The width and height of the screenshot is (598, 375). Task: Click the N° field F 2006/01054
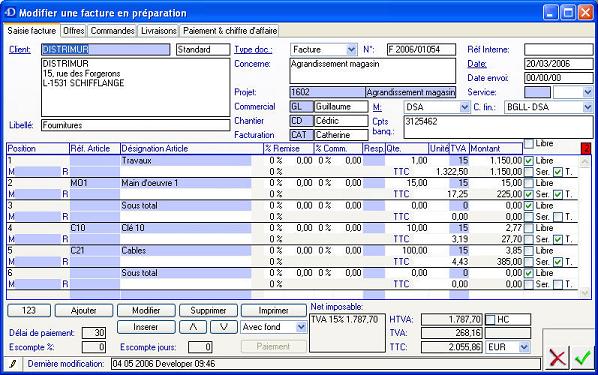pyautogui.click(x=421, y=50)
